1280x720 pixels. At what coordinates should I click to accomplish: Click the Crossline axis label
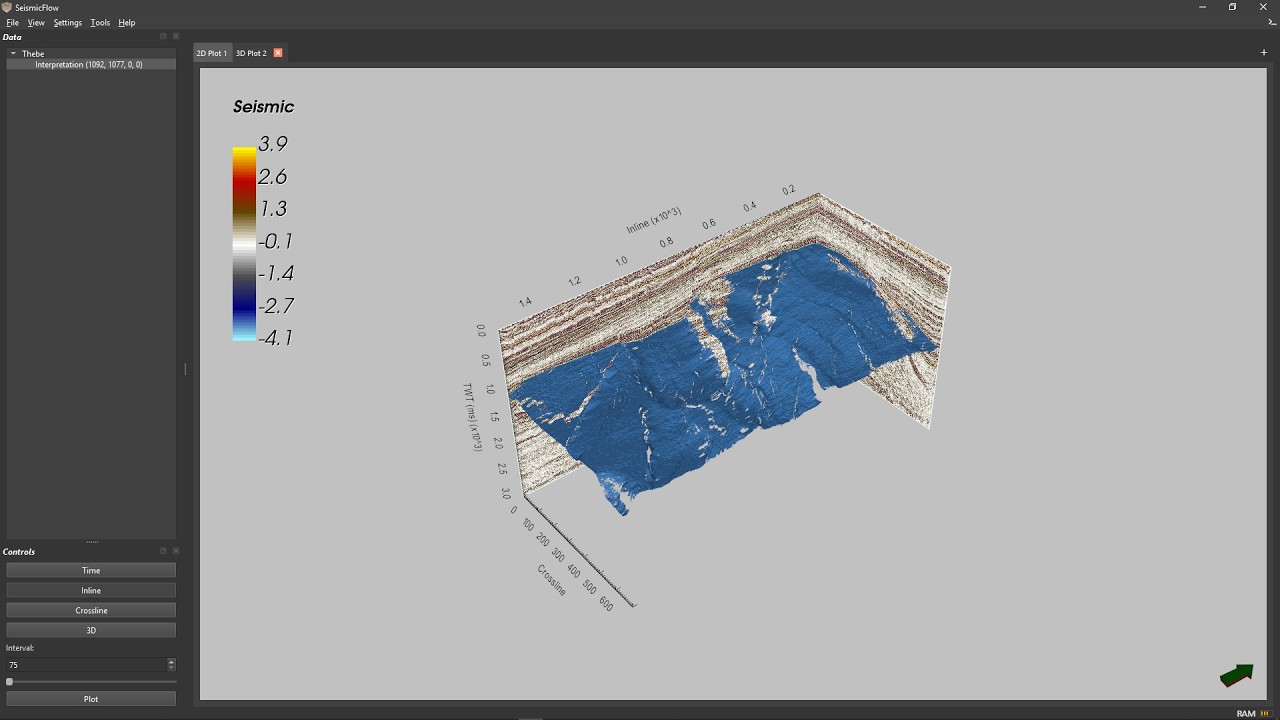[x=552, y=580]
